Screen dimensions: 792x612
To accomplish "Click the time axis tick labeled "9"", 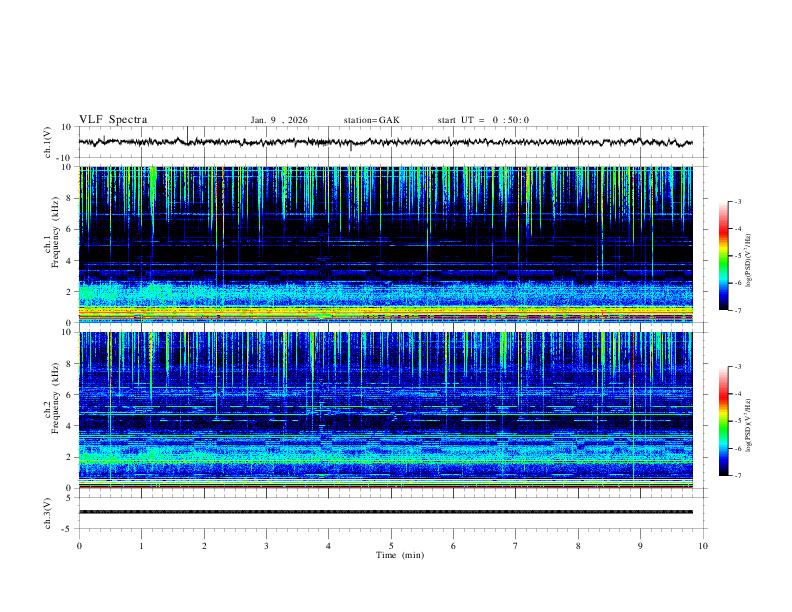I will click(640, 546).
